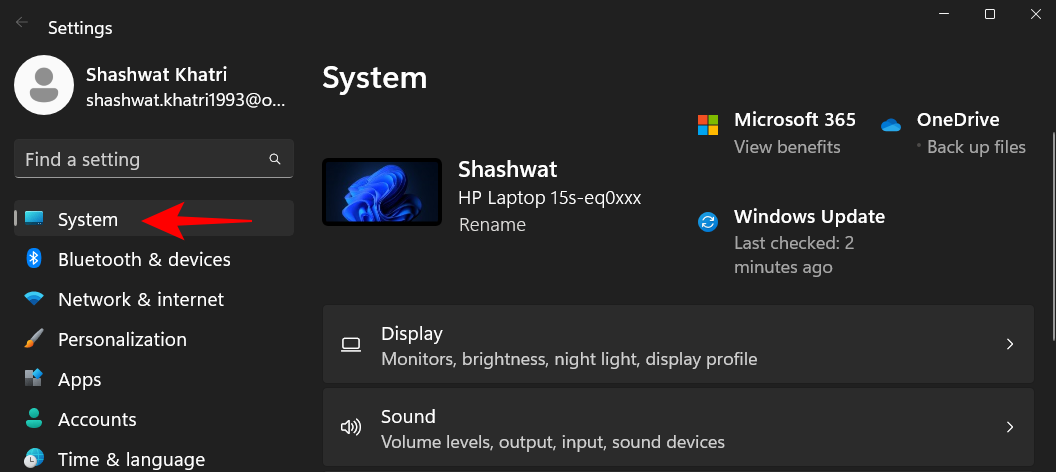Click the Bluetooth icon in sidebar

pos(33,259)
